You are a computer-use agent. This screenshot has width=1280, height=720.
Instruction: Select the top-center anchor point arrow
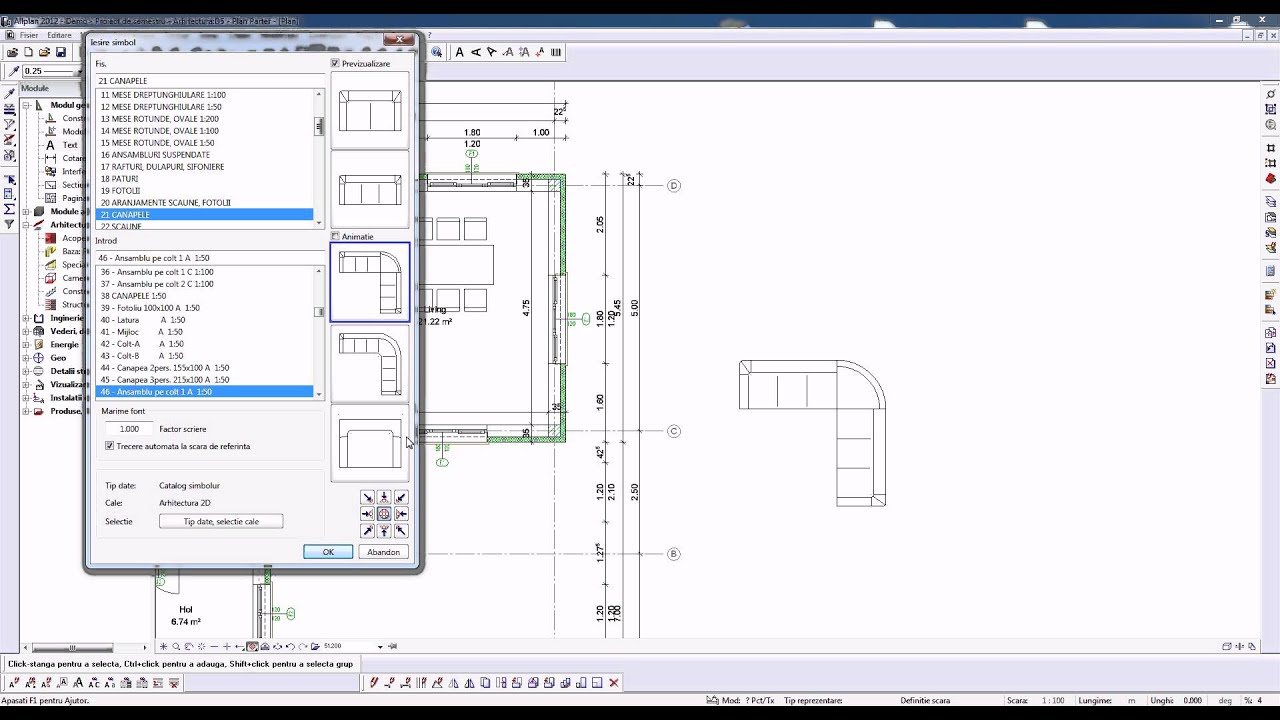click(384, 497)
